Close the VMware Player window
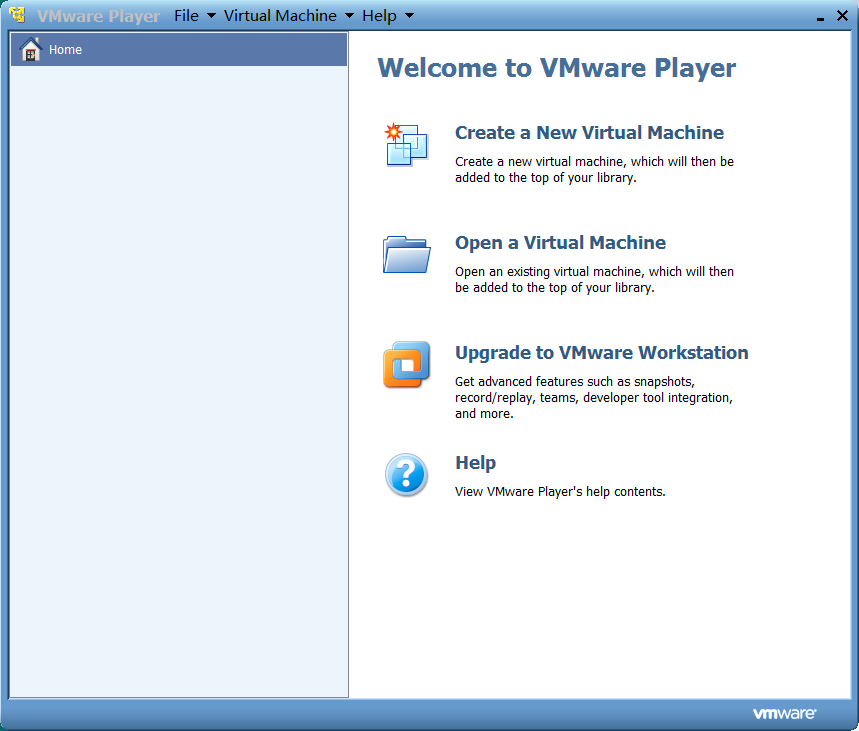 842,17
